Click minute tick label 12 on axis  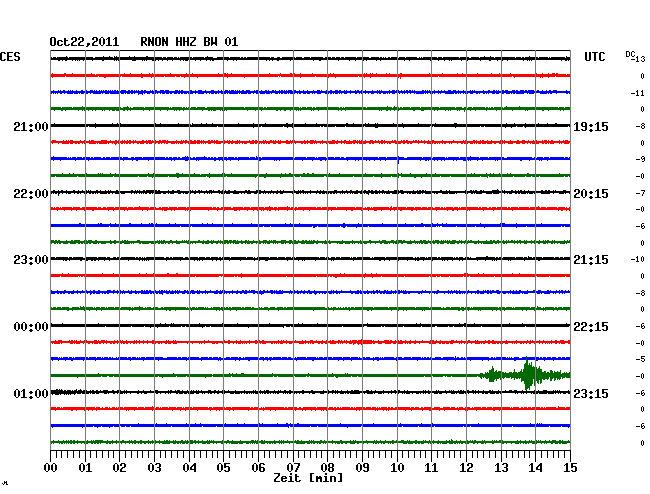pos(466,468)
